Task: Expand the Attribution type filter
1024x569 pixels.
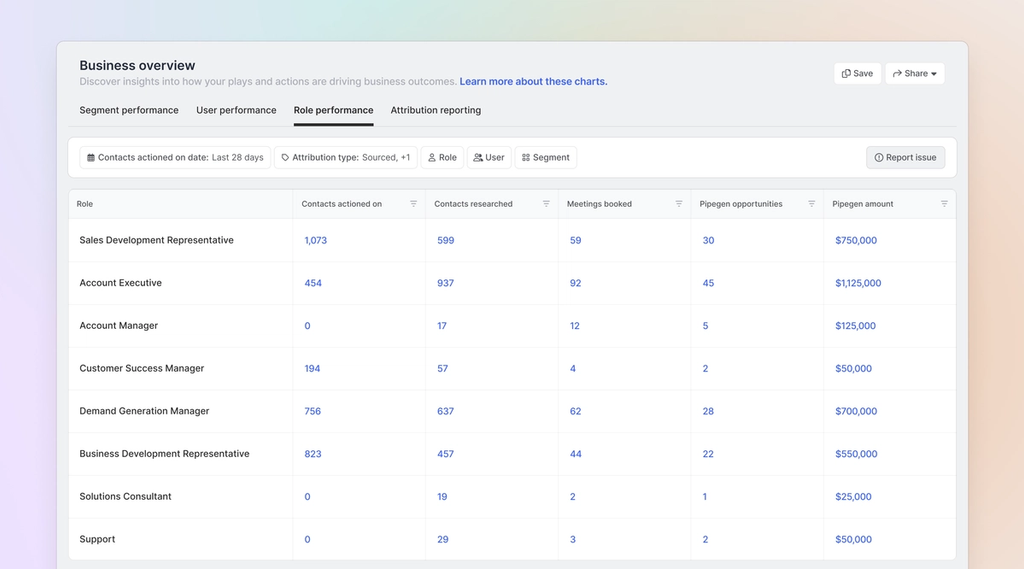Action: pyautogui.click(x=345, y=157)
